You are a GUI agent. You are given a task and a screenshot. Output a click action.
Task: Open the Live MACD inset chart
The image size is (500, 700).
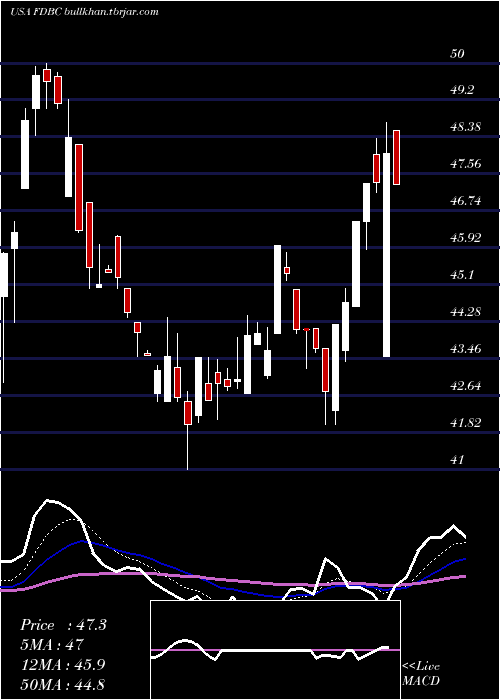tap(275, 650)
